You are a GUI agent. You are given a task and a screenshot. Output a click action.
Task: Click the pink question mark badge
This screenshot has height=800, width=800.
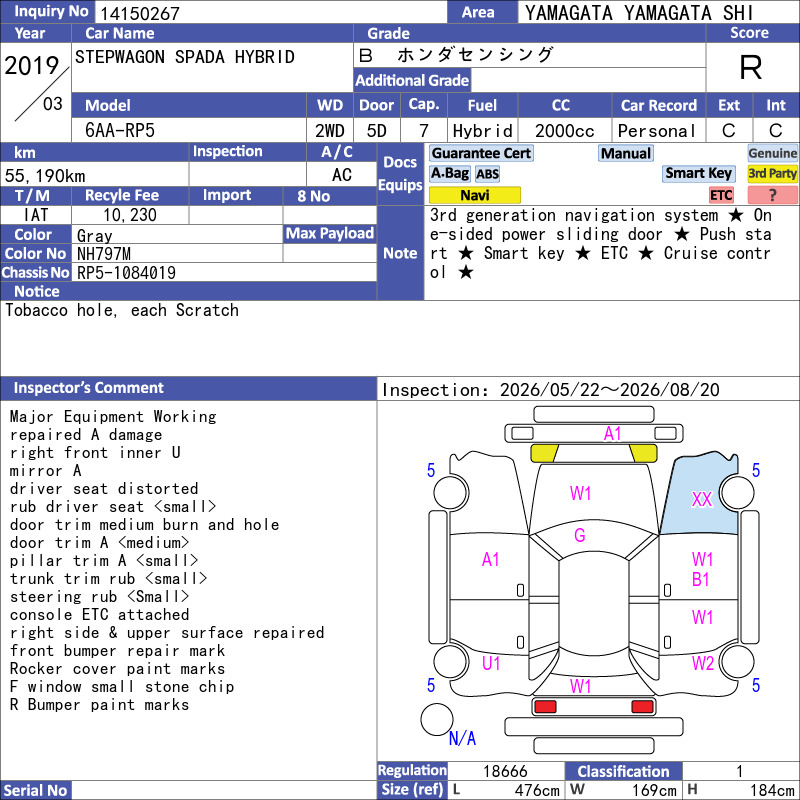click(772, 195)
